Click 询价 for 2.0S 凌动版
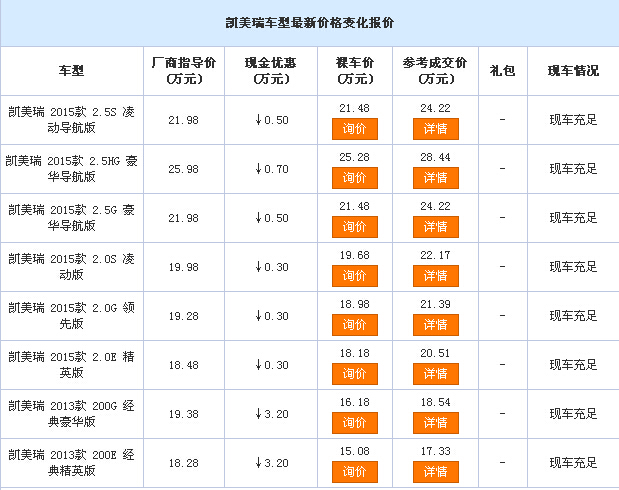This screenshot has height=490, width=619. (x=355, y=276)
